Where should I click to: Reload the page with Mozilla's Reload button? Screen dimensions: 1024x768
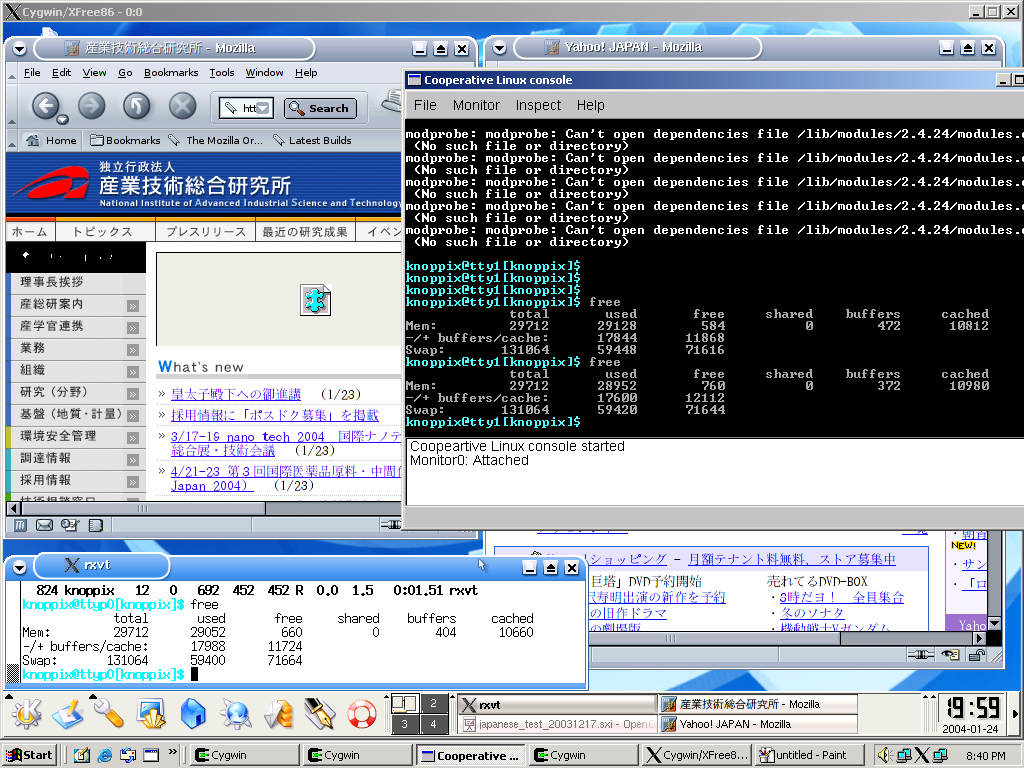pyautogui.click(x=136, y=105)
